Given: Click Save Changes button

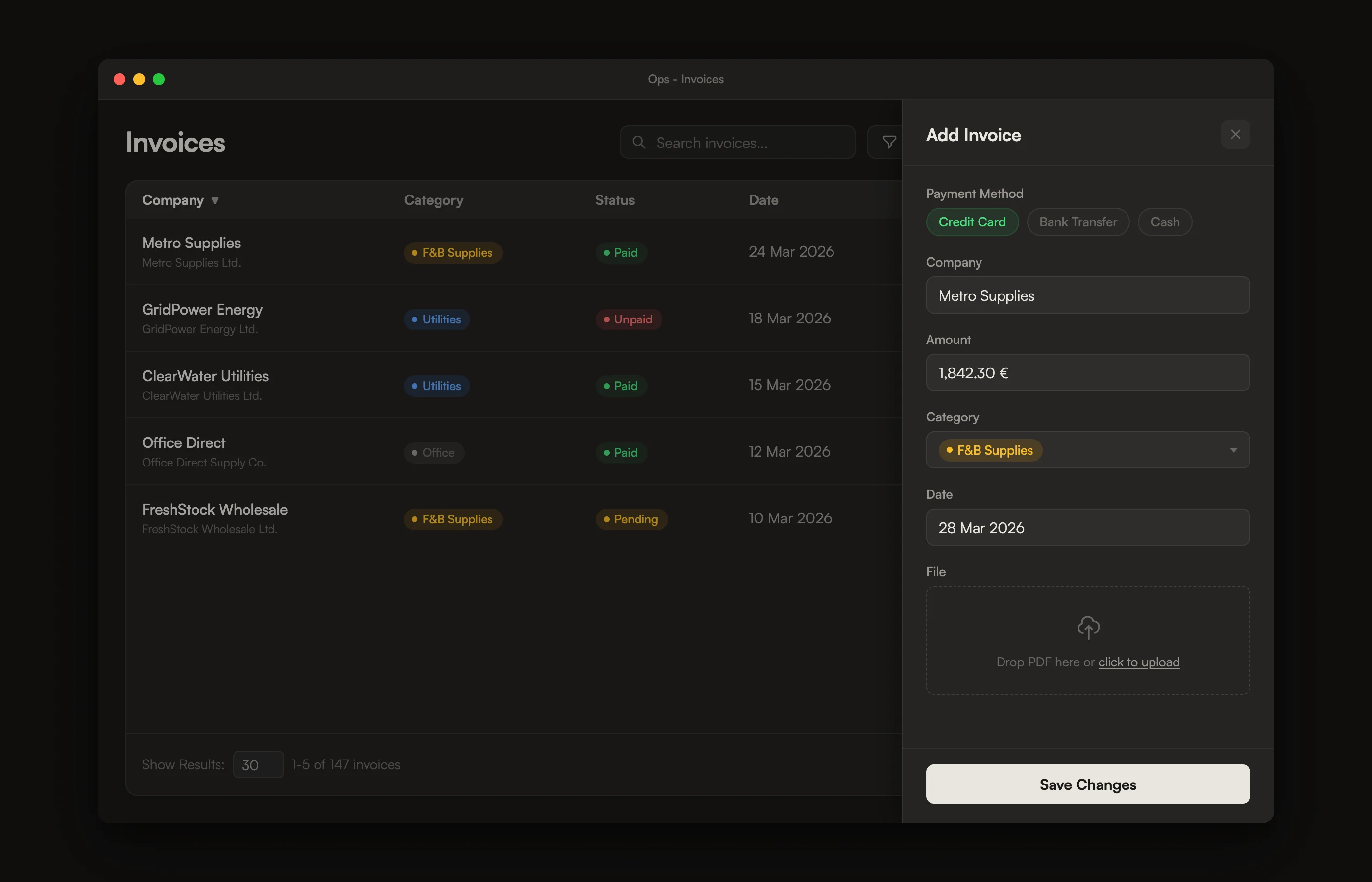Looking at the screenshot, I should pyautogui.click(x=1087, y=784).
